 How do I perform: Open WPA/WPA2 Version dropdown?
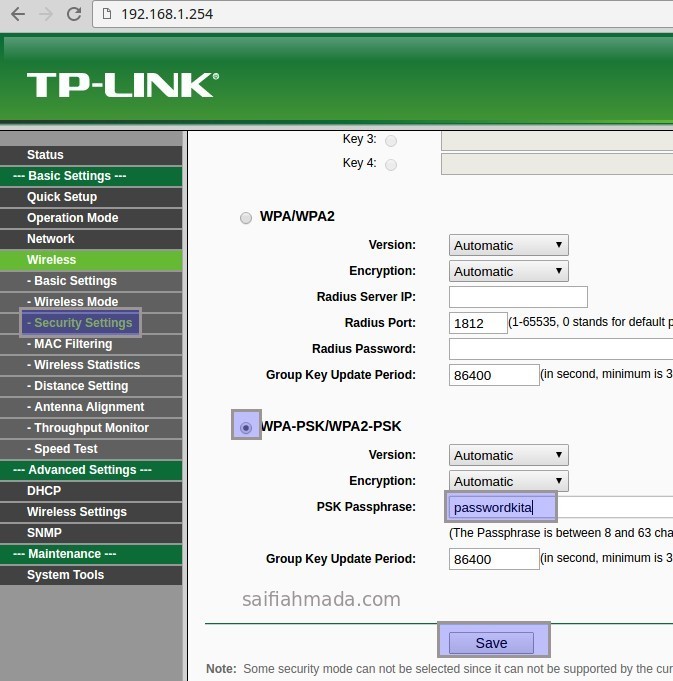(x=508, y=245)
